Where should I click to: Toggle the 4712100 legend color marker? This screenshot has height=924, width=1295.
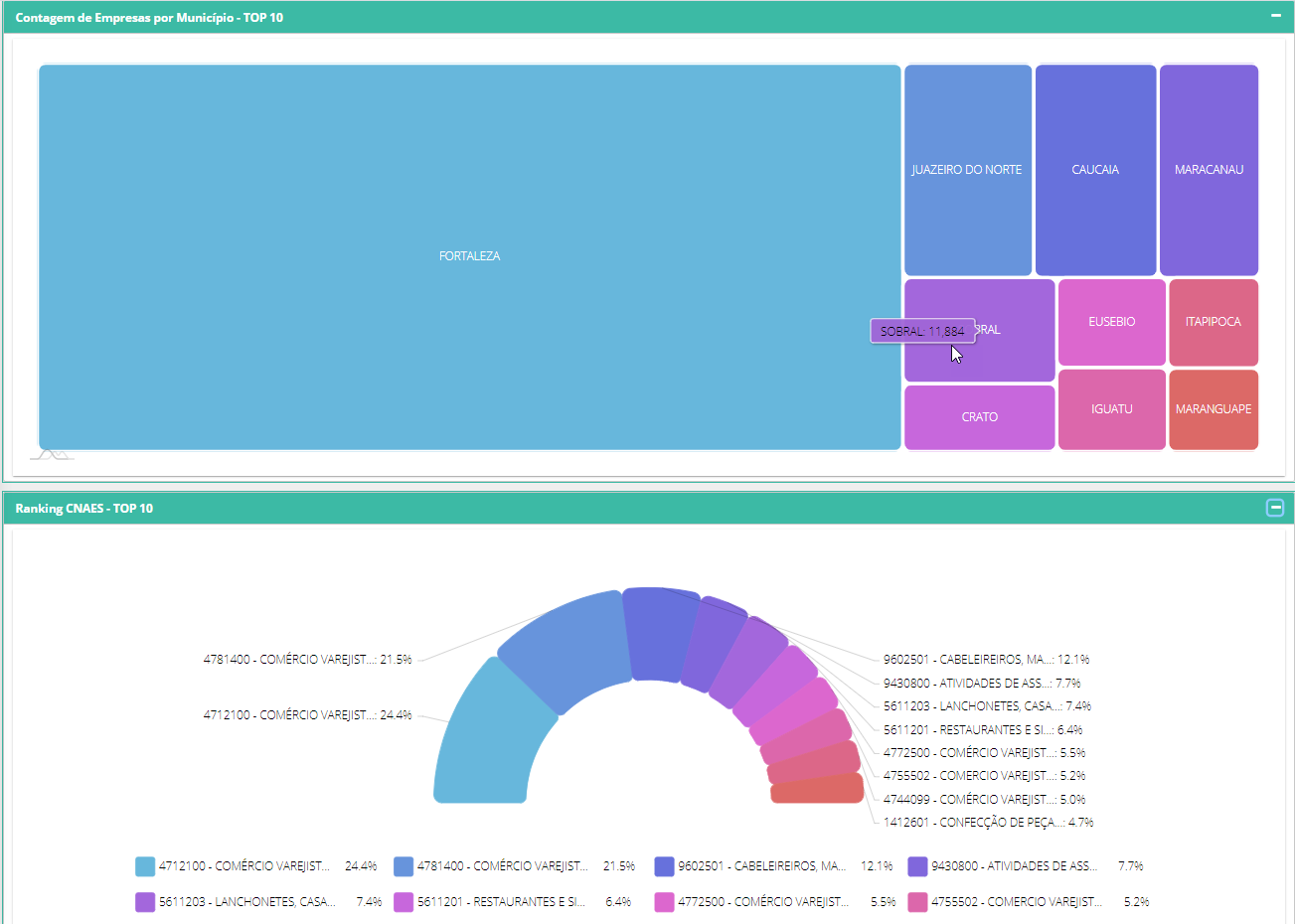click(145, 866)
